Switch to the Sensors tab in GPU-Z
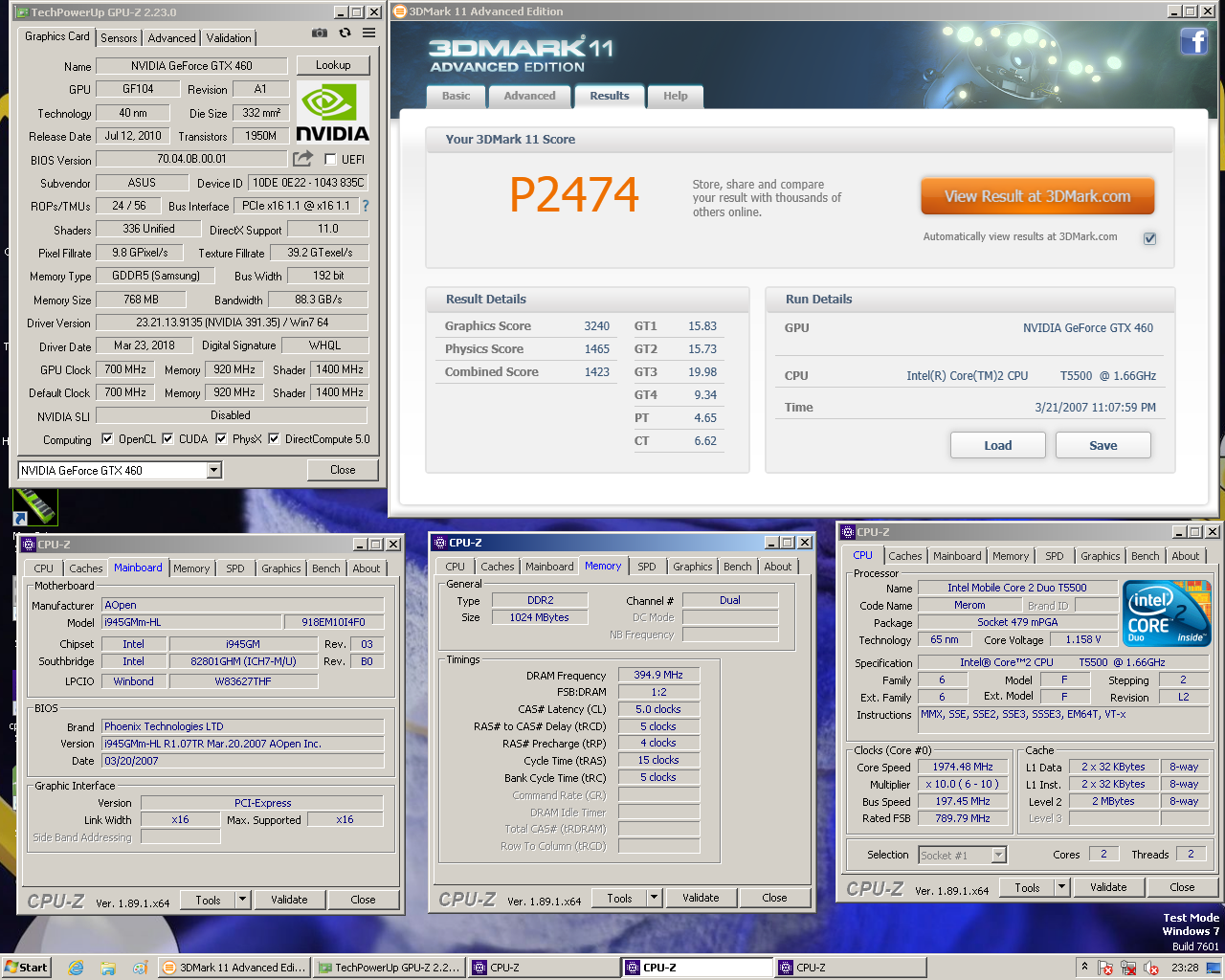The width and height of the screenshot is (1225, 980). [119, 38]
